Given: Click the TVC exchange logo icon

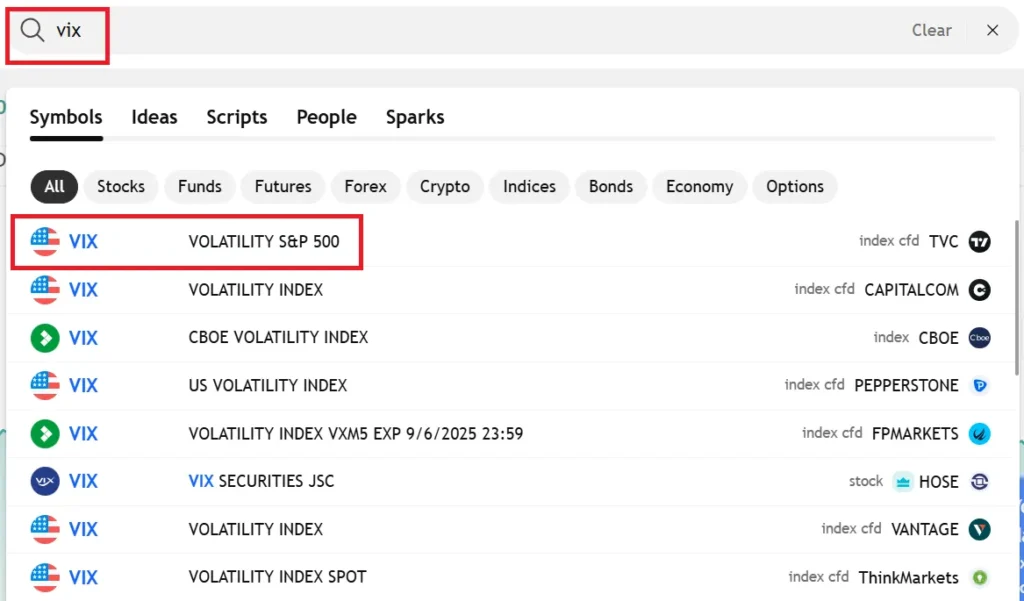Looking at the screenshot, I should tap(979, 242).
